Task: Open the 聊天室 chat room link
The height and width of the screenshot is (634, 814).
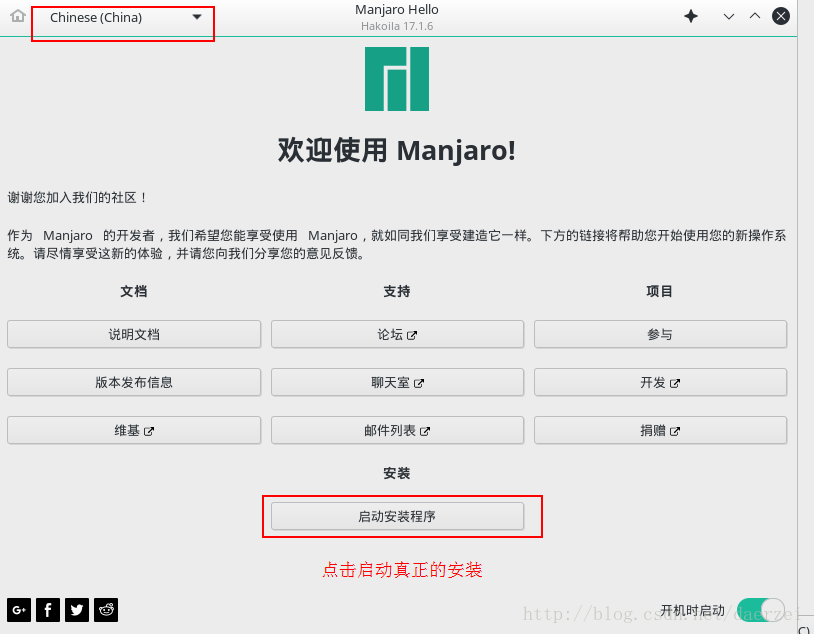Action: (x=397, y=382)
